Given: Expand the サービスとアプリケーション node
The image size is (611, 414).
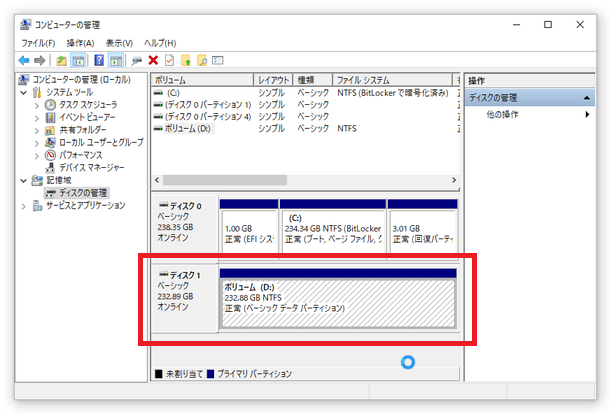Looking at the screenshot, I should pyautogui.click(x=25, y=206).
